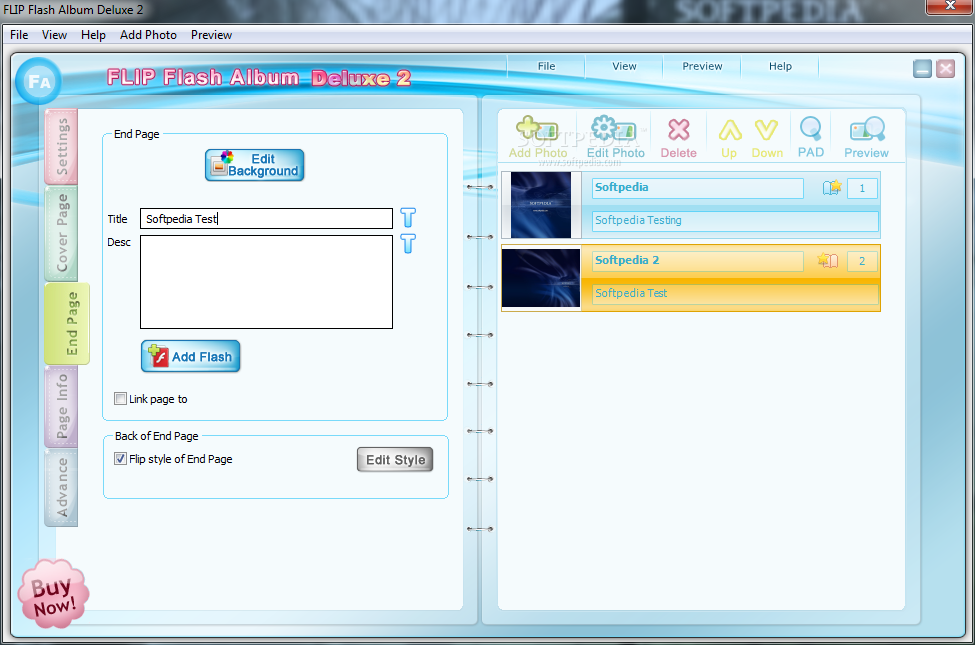Open the View menu in menu bar
The image size is (975, 645).
[54, 35]
